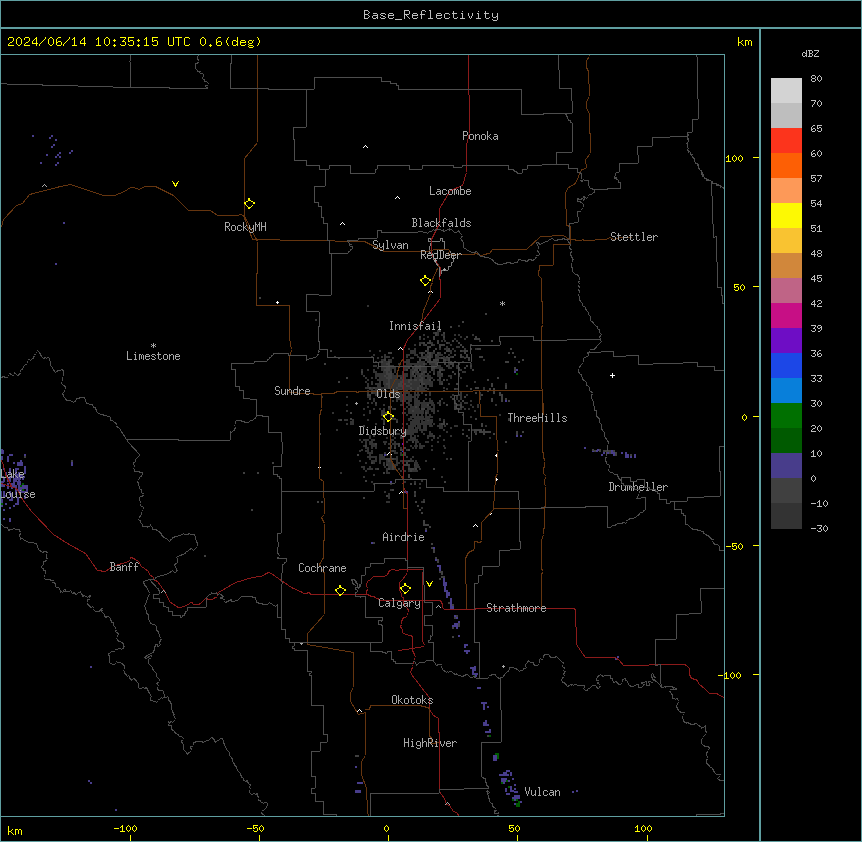This screenshot has width=862, height=842.
Task: Click the yellow diamond marker near RockyMH
Action: click(250, 204)
